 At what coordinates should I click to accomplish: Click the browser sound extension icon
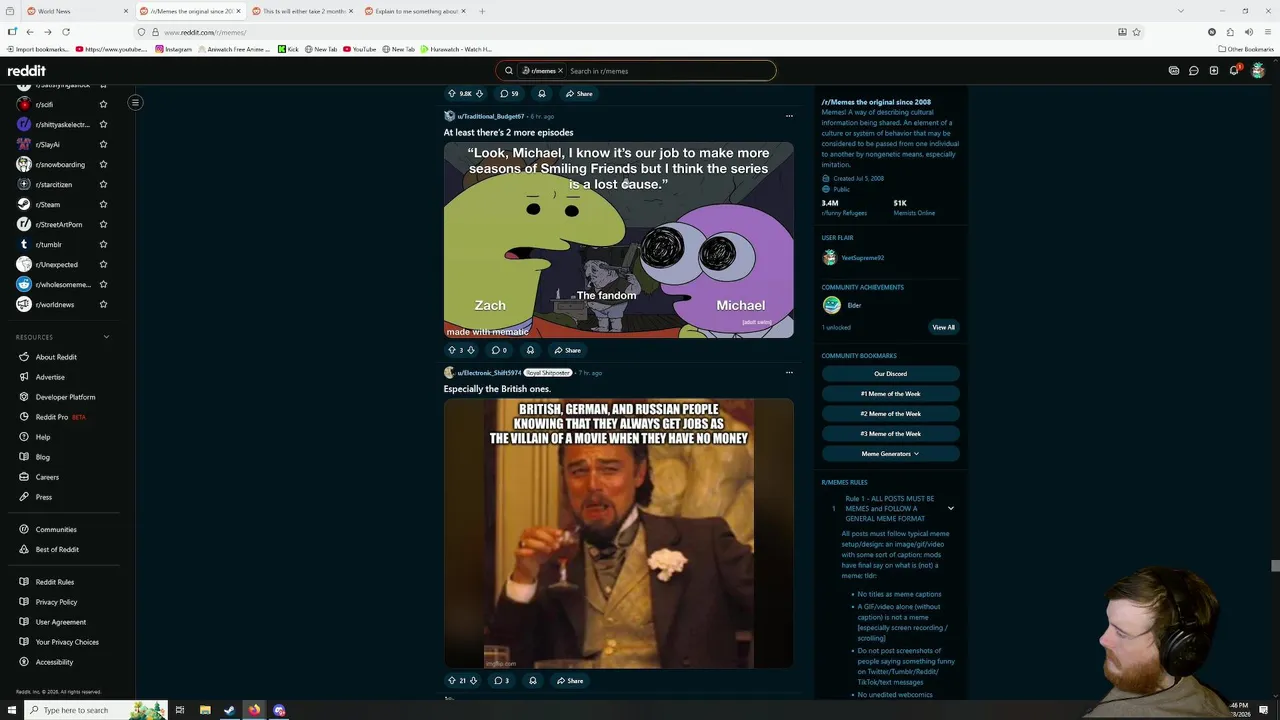point(1249,32)
